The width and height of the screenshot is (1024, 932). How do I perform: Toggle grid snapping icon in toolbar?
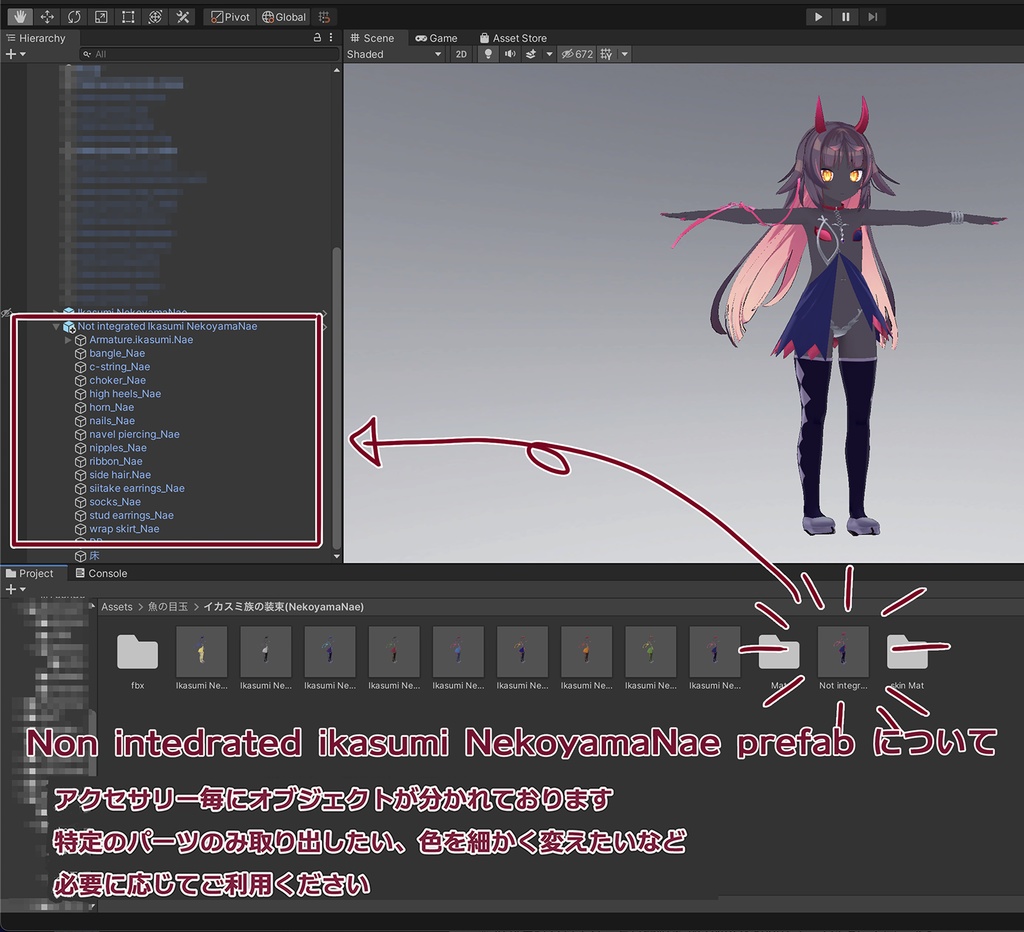point(324,17)
